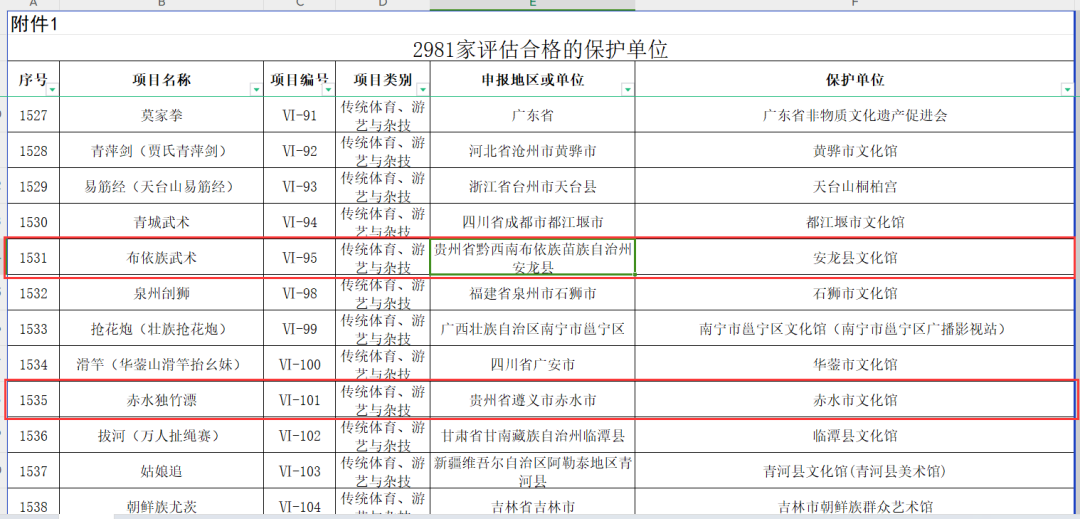Select the 安龙县文化馆 cell

[854, 258]
